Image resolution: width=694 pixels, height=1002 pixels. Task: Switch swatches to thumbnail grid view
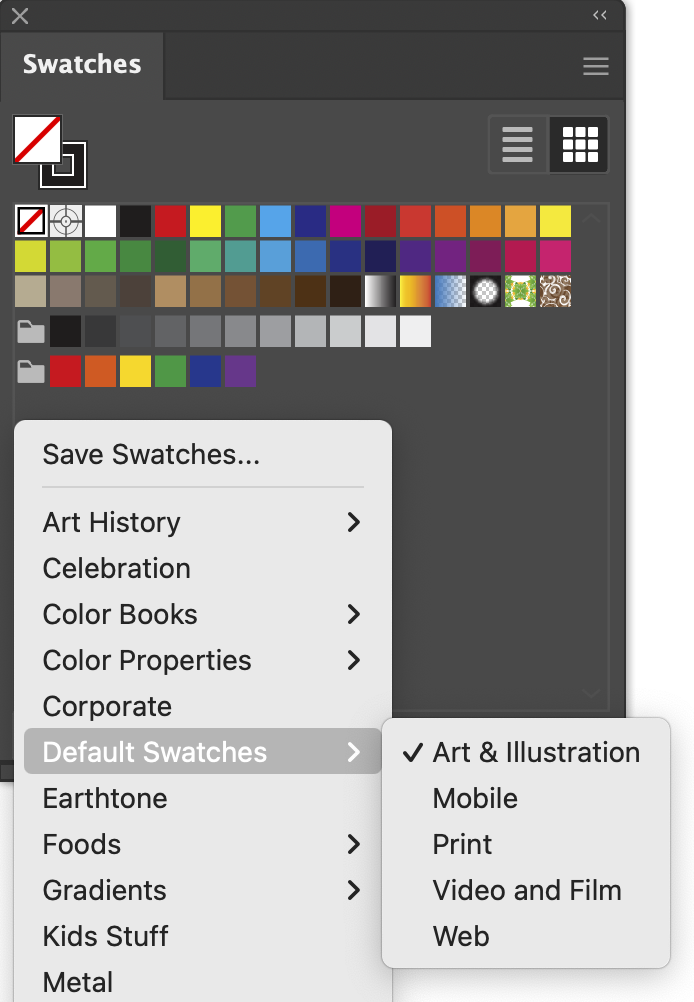click(580, 144)
